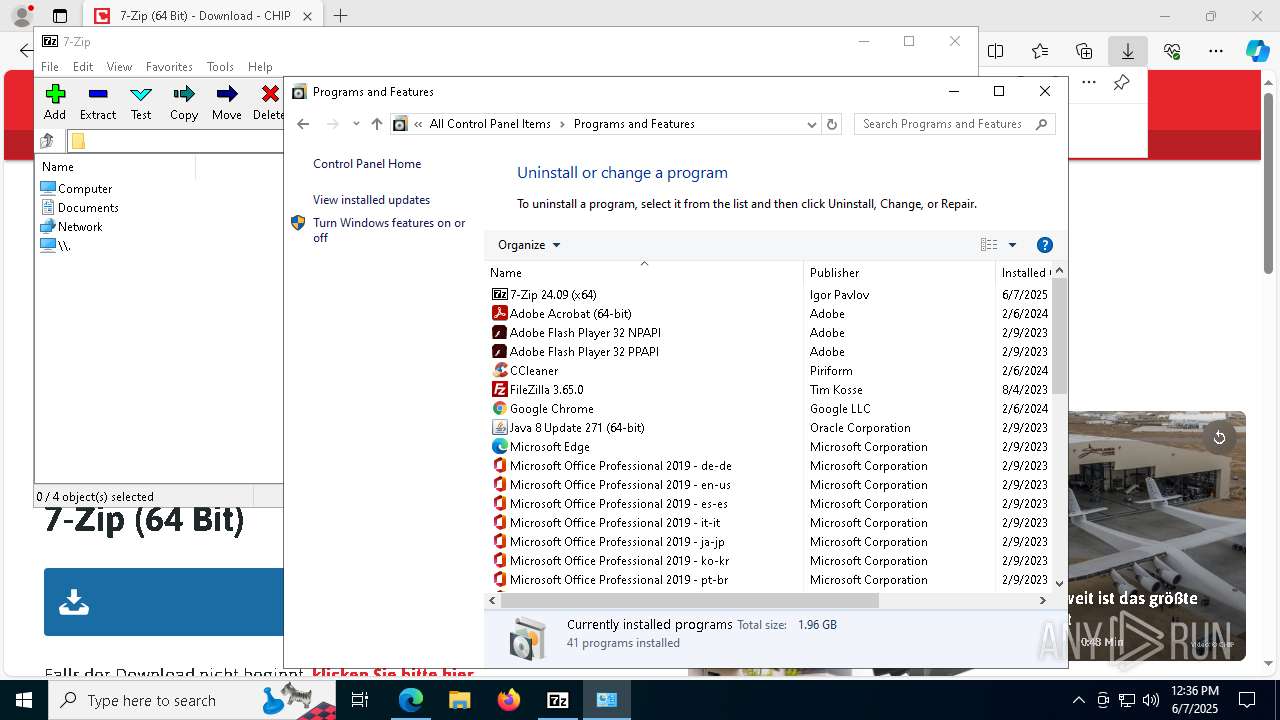Click the up-folder icon in 7-Zip address bar
The width and height of the screenshot is (1280, 720).
point(47,141)
